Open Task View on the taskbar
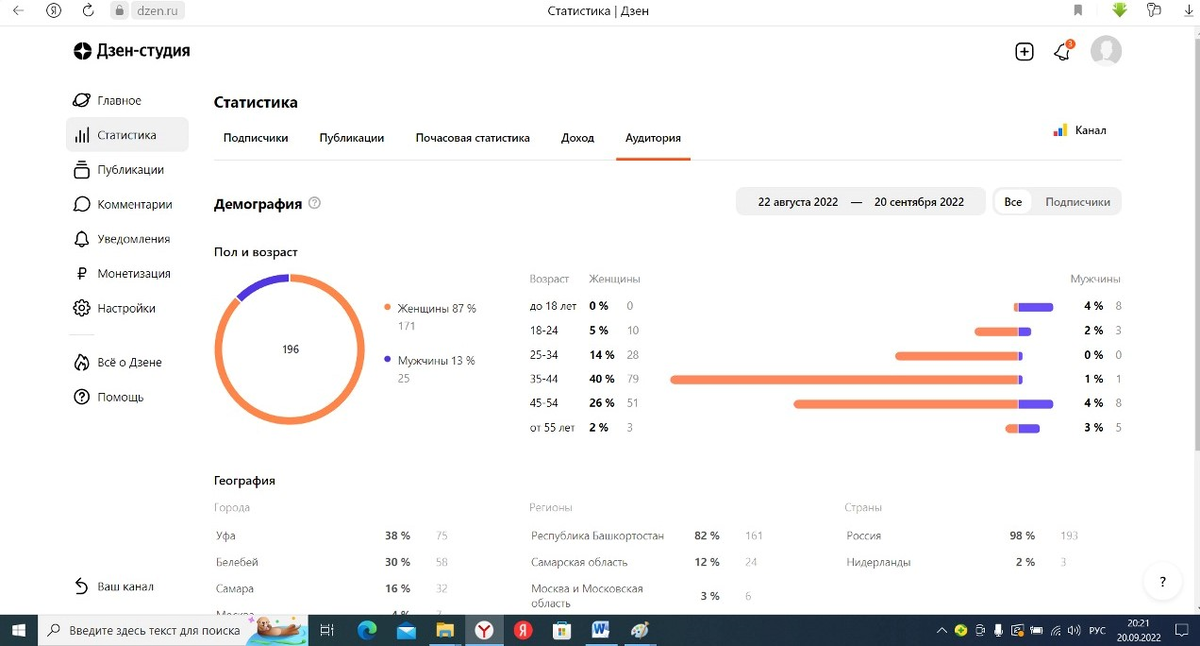The height and width of the screenshot is (646, 1200). (x=326, y=631)
